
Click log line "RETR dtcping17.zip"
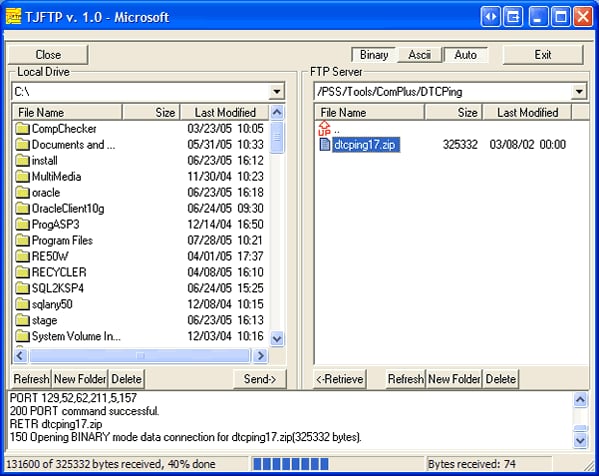(x=56, y=424)
